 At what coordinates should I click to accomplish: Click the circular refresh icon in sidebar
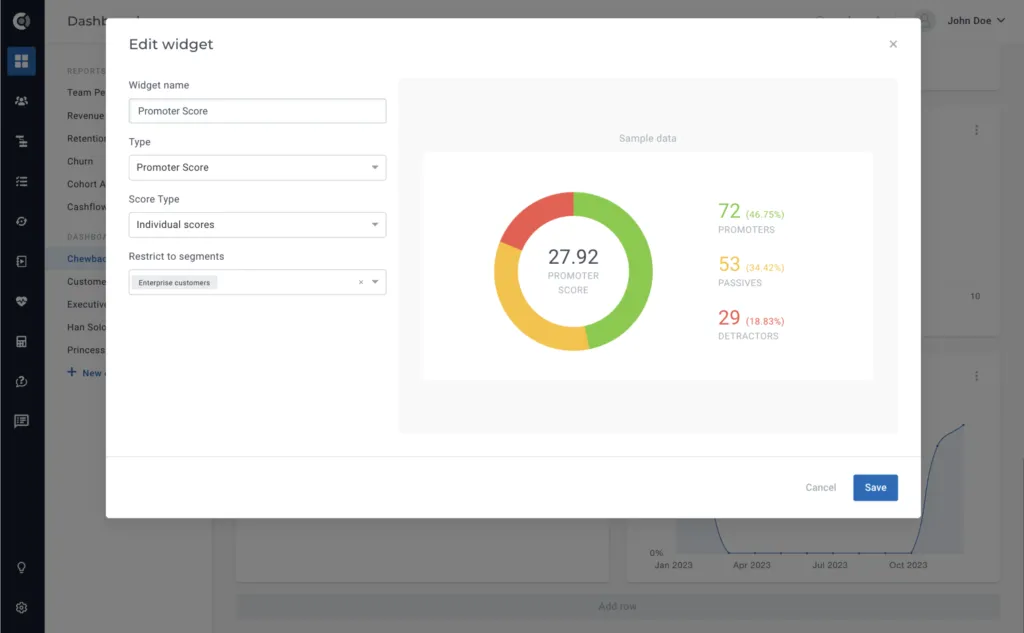[22, 221]
